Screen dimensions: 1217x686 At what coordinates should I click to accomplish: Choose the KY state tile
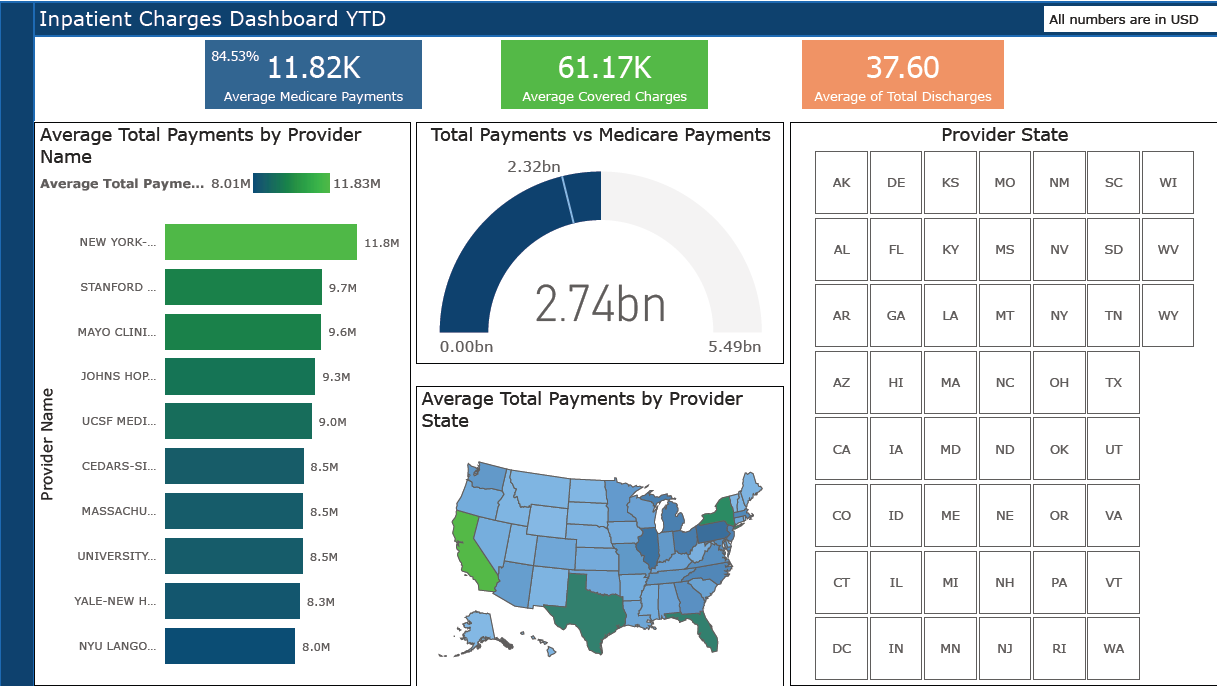coord(950,249)
